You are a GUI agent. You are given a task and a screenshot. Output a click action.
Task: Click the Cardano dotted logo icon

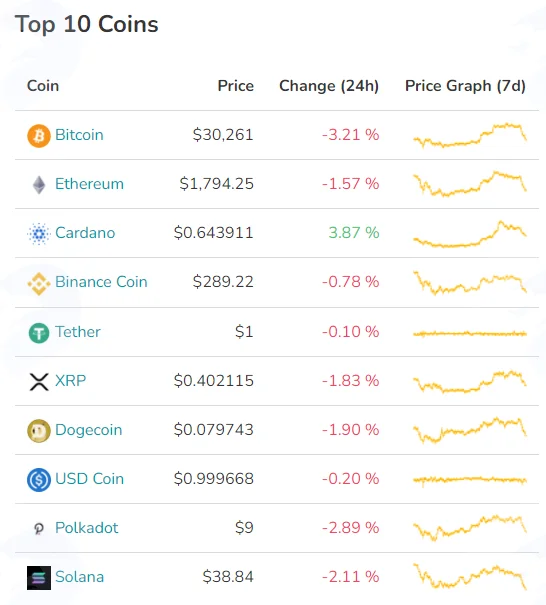pyautogui.click(x=39, y=233)
